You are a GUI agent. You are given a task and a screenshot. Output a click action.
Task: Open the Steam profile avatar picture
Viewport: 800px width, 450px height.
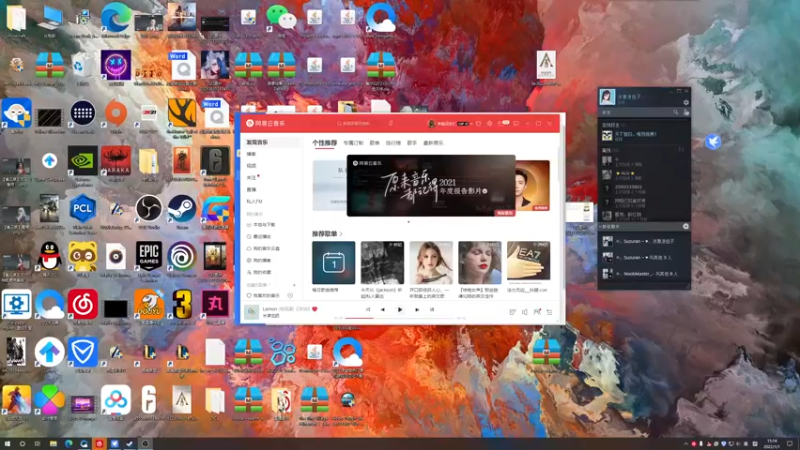pos(607,96)
